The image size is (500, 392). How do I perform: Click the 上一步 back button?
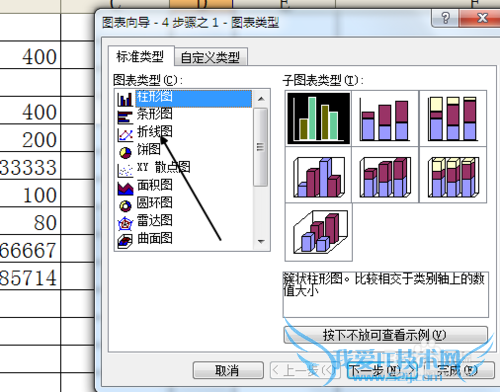click(x=304, y=370)
